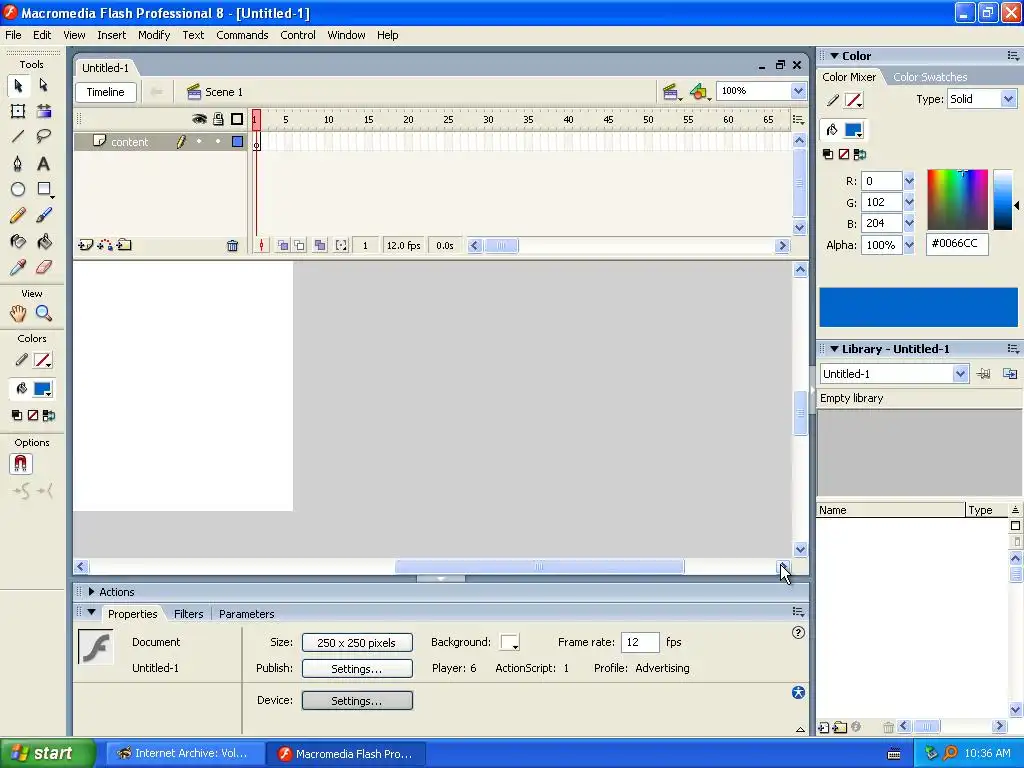
Task: Select the Lasso tool
Action: 44,136
